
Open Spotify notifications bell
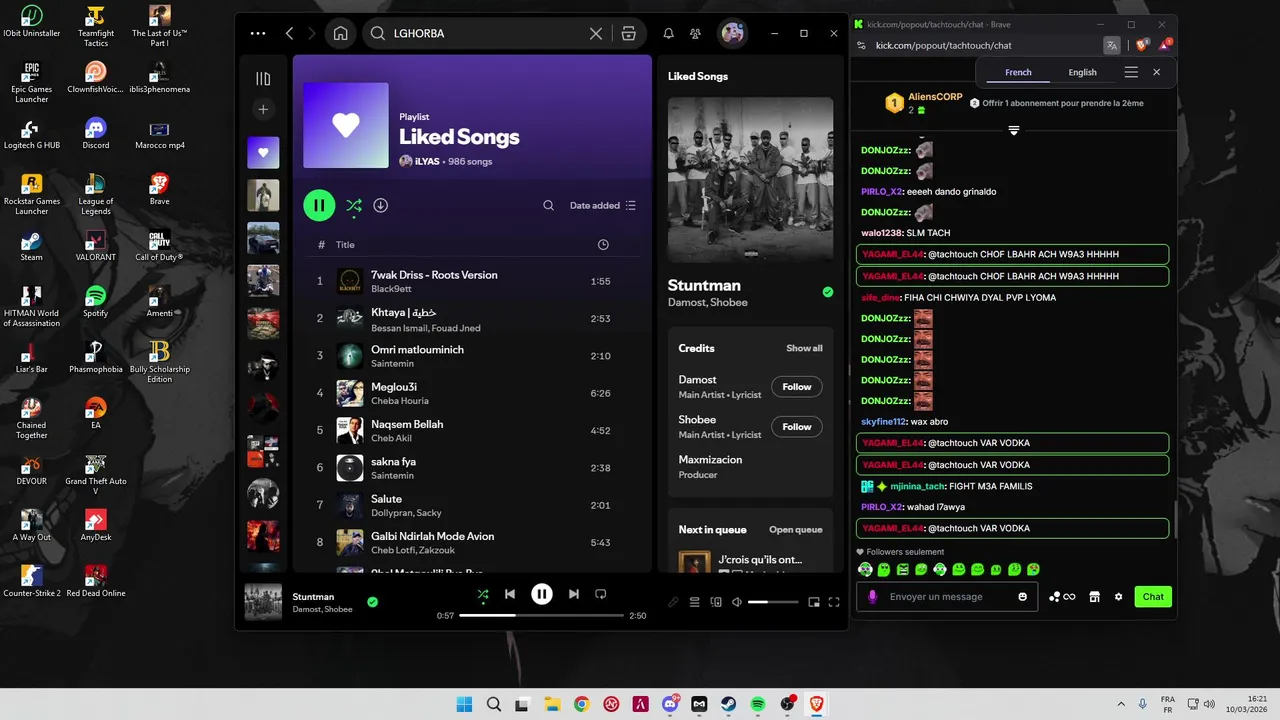pos(668,33)
